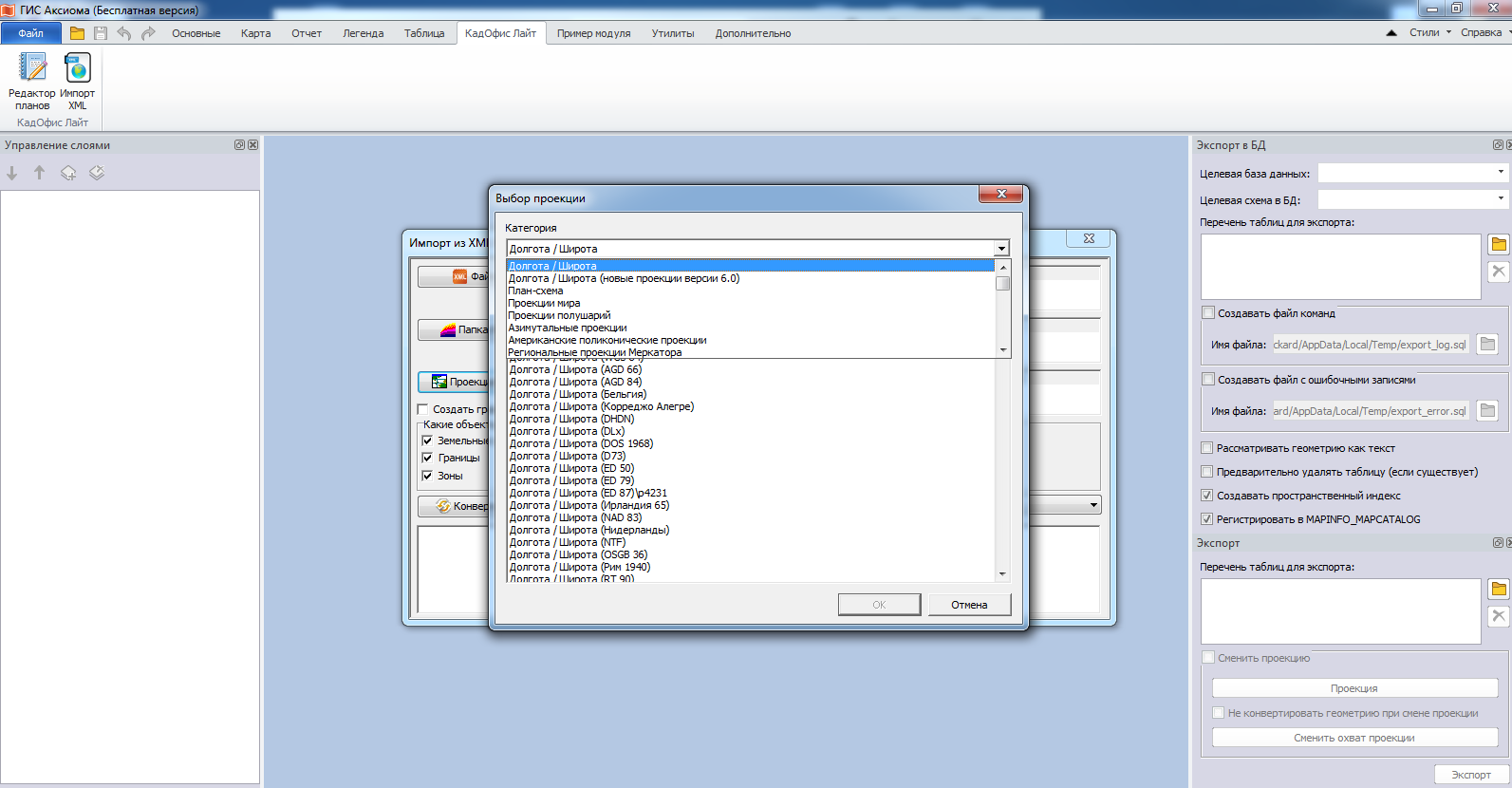
Task: Click the undo arrow icon
Action: (124, 33)
